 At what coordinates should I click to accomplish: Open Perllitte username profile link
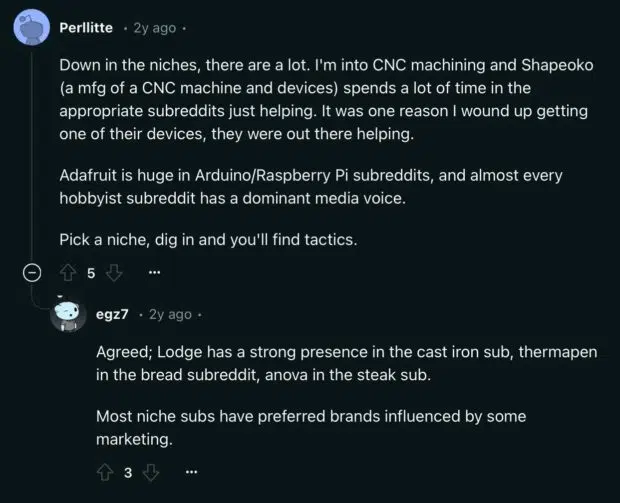point(86,28)
